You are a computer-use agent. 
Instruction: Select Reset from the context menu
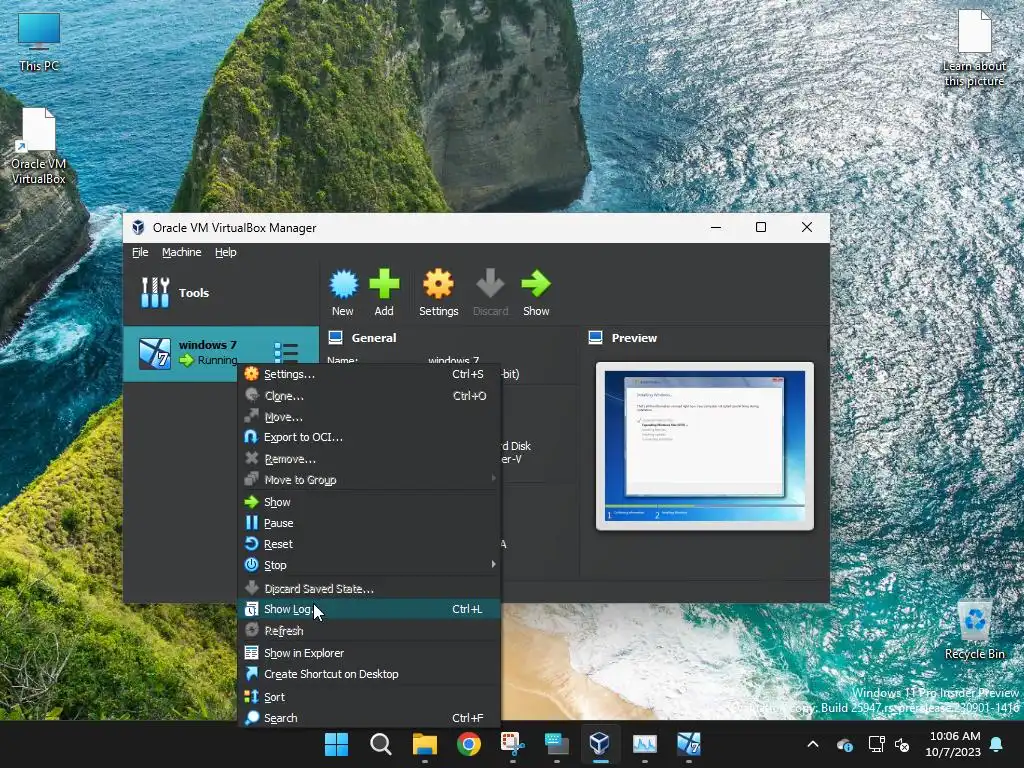370,544
